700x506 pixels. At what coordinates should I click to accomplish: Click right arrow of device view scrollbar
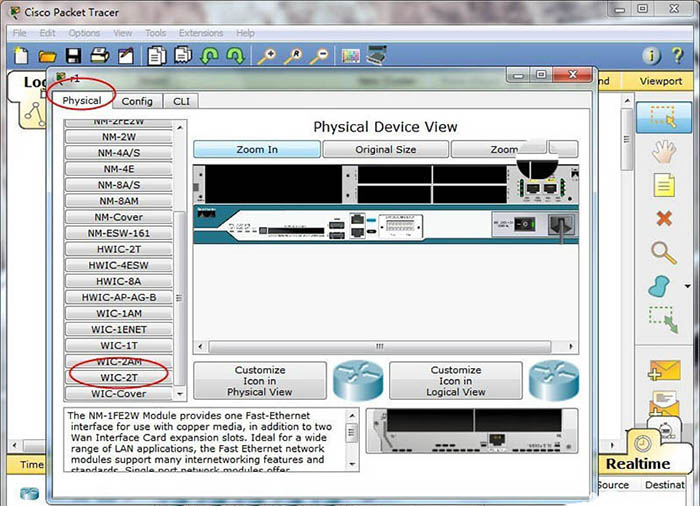(x=571, y=347)
